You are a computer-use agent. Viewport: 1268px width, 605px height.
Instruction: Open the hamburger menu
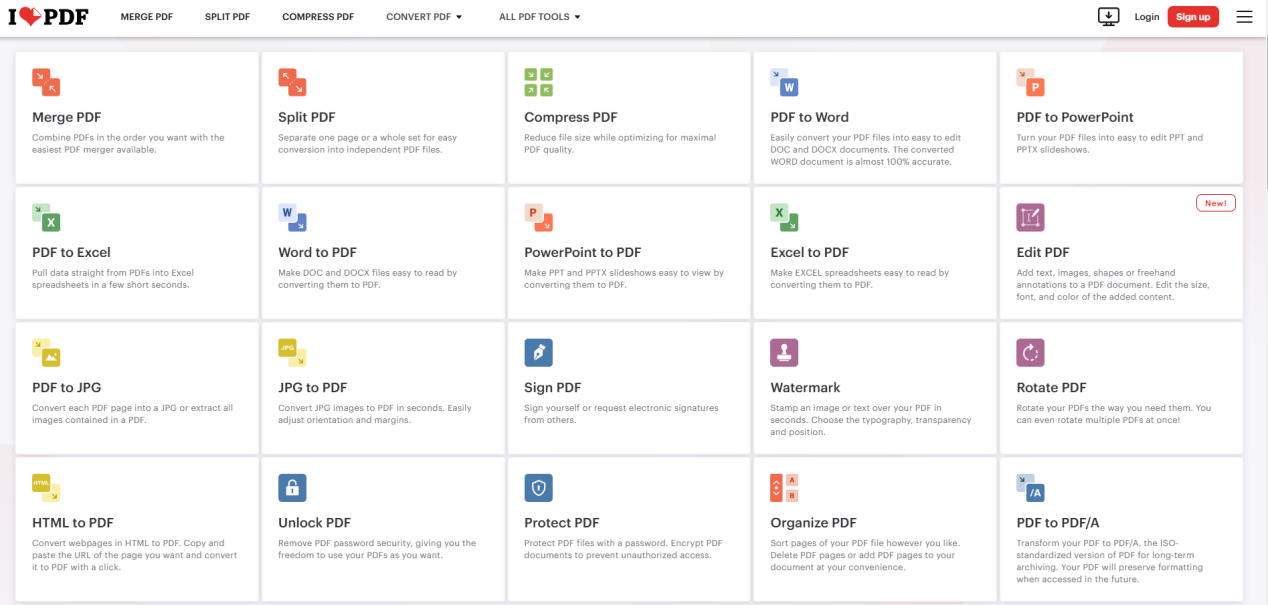[1244, 17]
